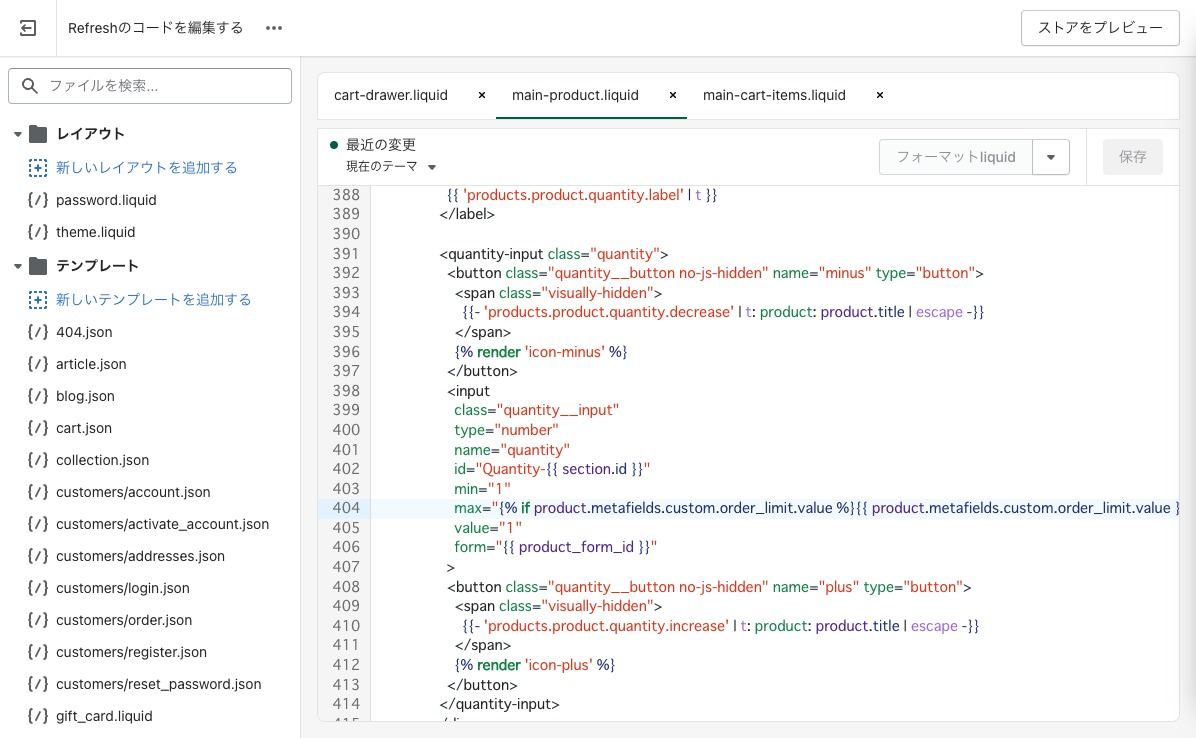The height and width of the screenshot is (738, 1196).
Task: Open the three-dot more actions menu
Action: tap(274, 28)
